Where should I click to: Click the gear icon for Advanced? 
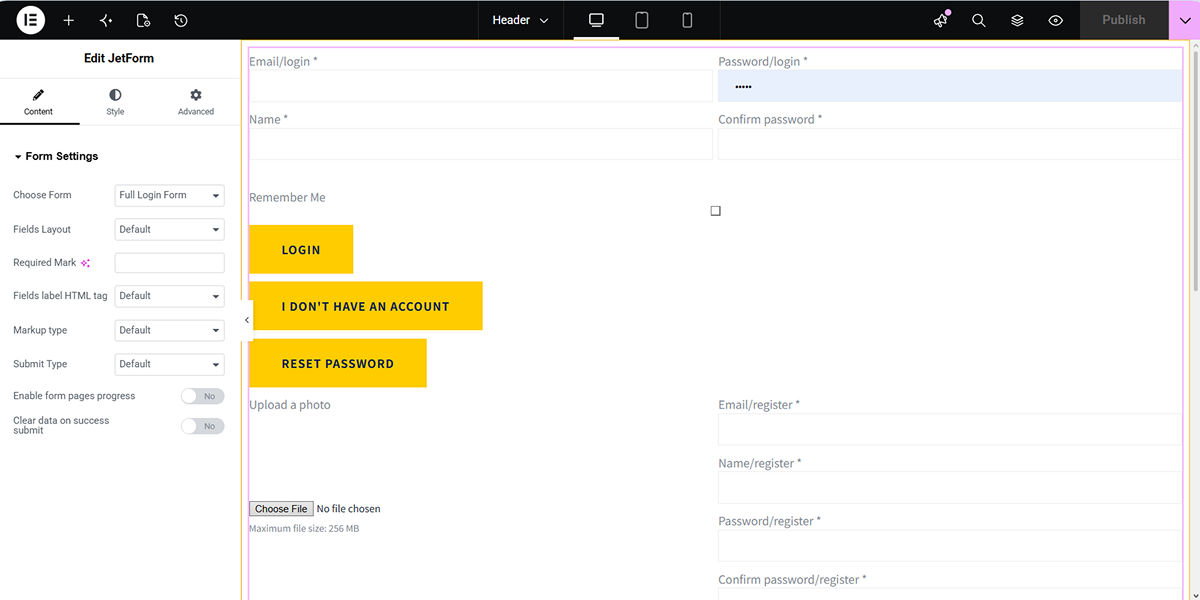click(x=196, y=95)
